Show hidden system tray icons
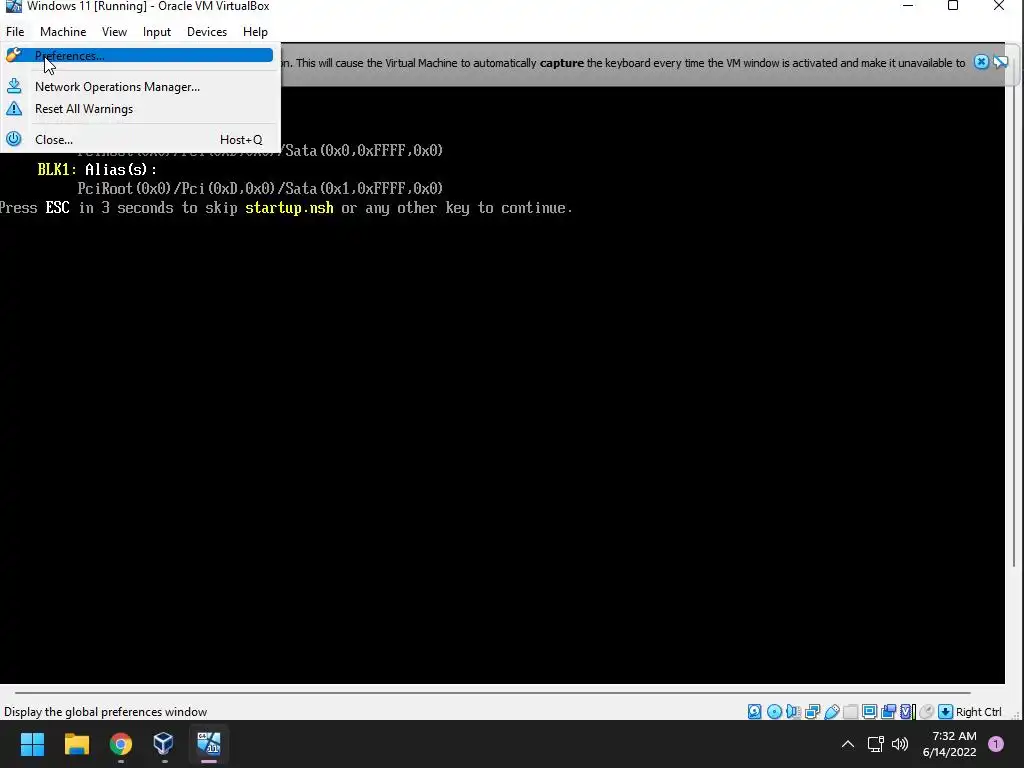The width and height of the screenshot is (1024, 768). point(848,744)
